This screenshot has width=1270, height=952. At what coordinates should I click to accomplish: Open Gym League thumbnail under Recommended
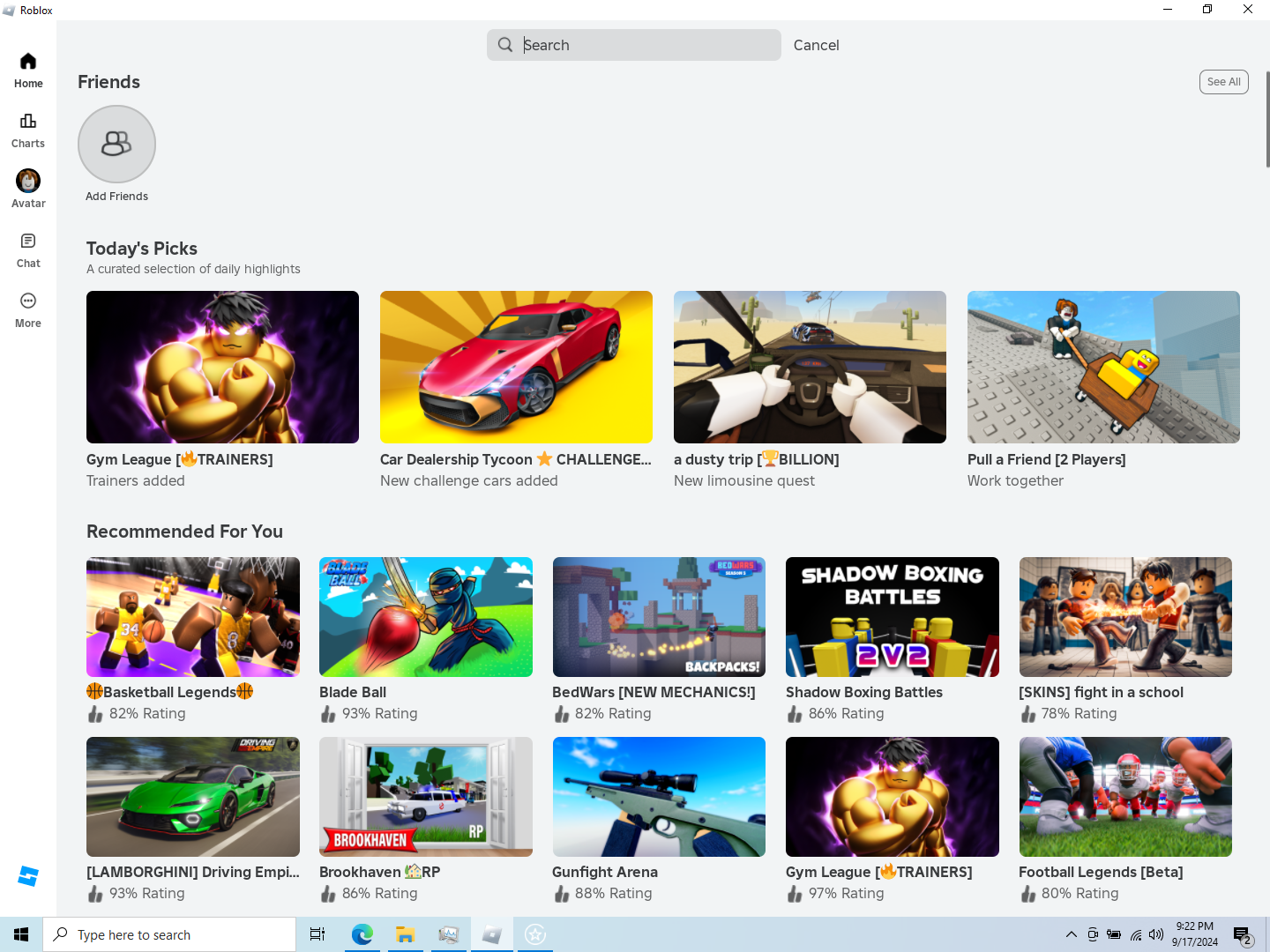click(x=893, y=797)
